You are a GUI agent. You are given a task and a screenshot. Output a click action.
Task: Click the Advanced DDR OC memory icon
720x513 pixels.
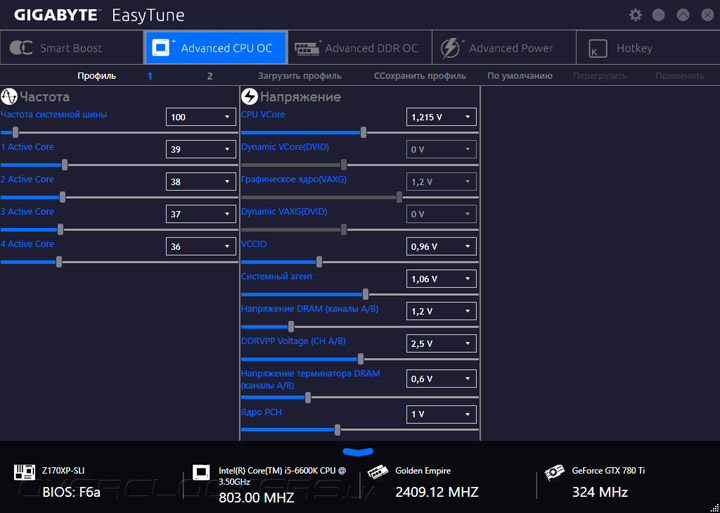click(x=308, y=48)
